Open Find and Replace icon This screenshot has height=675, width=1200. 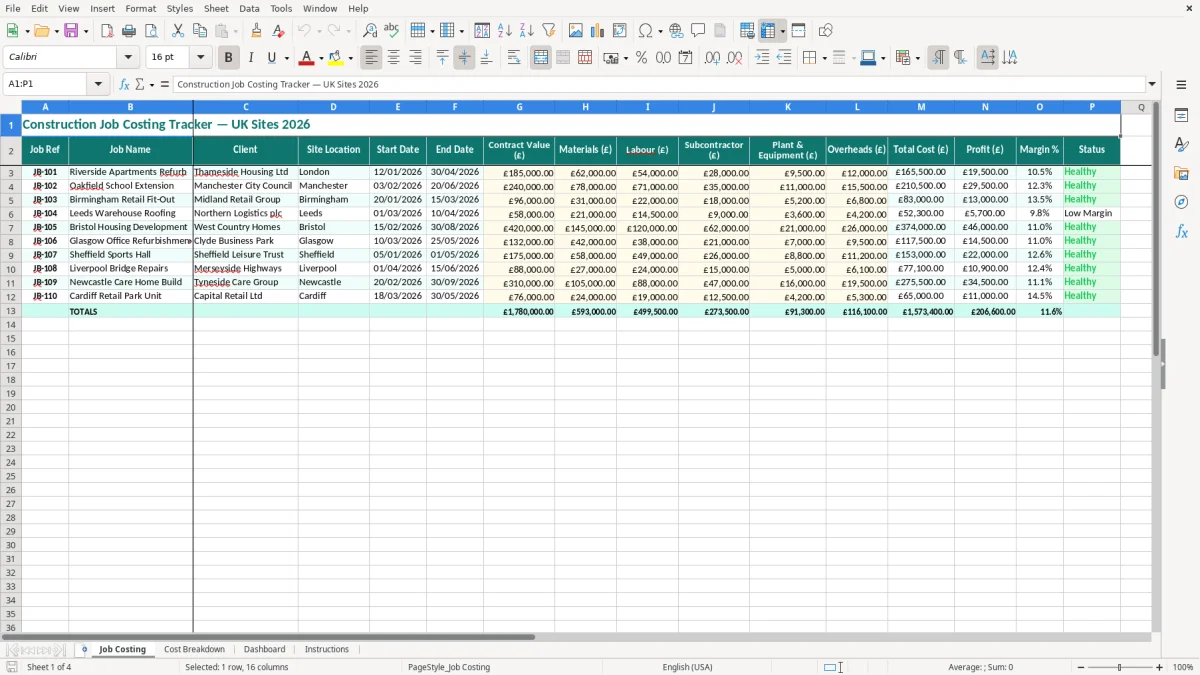pyautogui.click(x=369, y=31)
